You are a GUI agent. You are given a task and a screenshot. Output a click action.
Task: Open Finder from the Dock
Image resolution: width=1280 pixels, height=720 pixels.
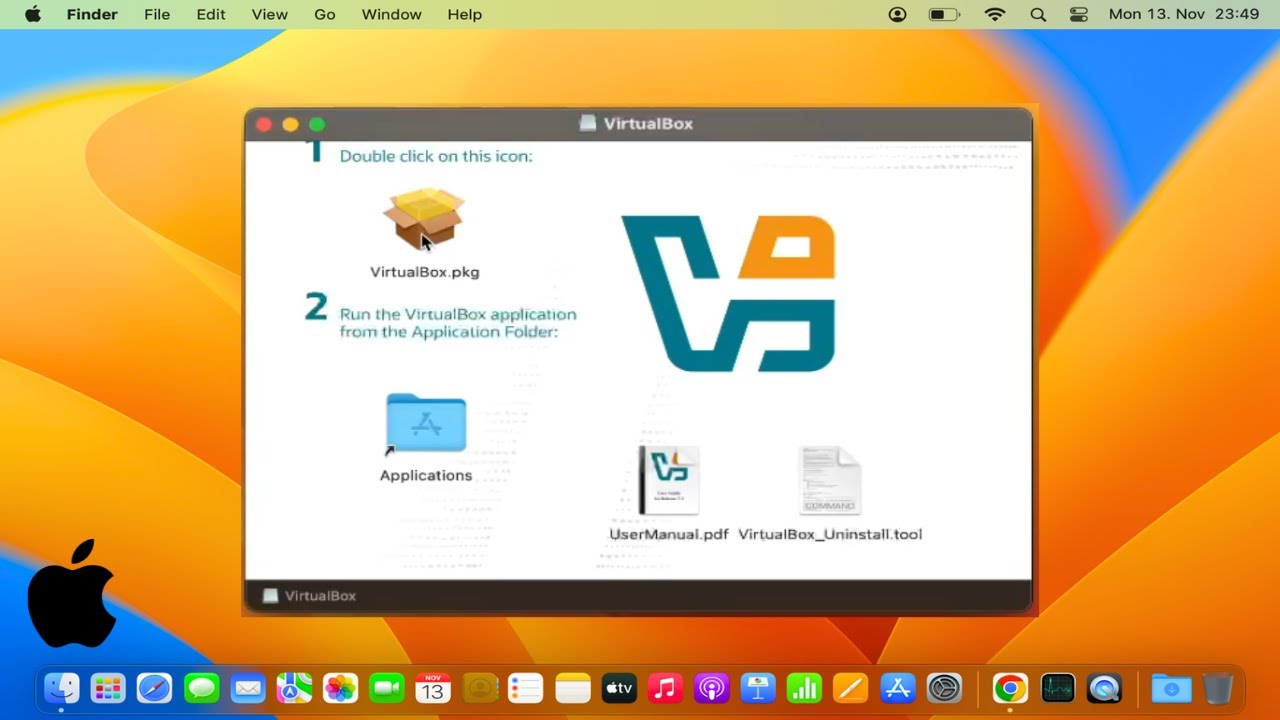coord(62,689)
